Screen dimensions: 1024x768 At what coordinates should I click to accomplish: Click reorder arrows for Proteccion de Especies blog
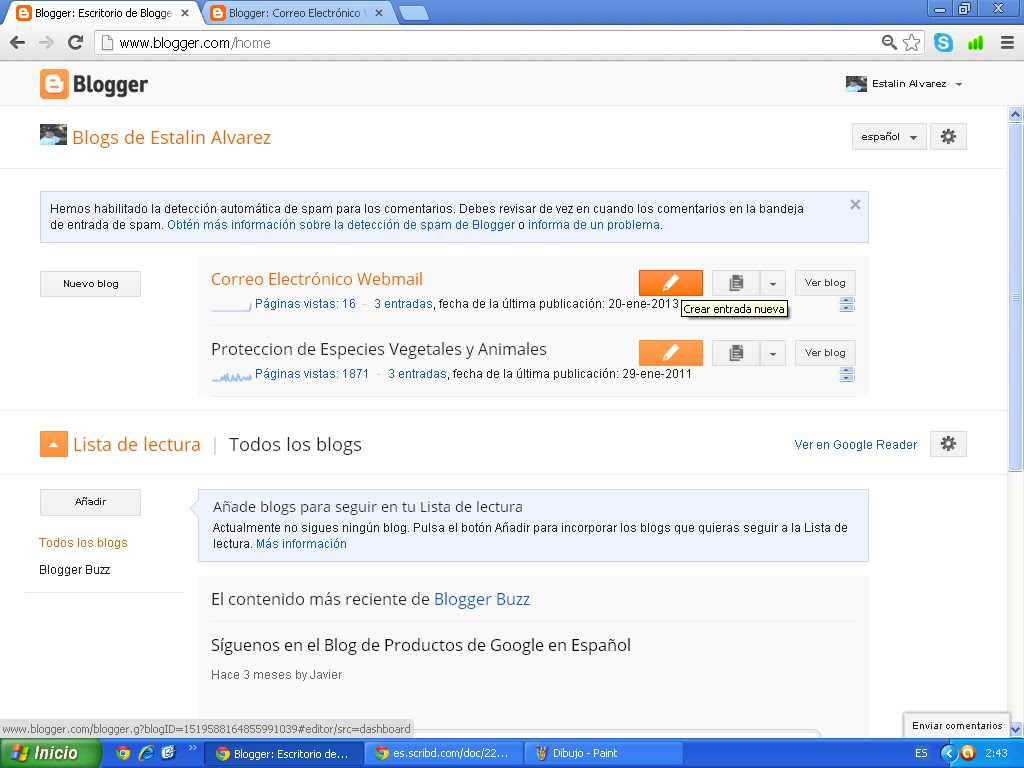[x=847, y=374]
